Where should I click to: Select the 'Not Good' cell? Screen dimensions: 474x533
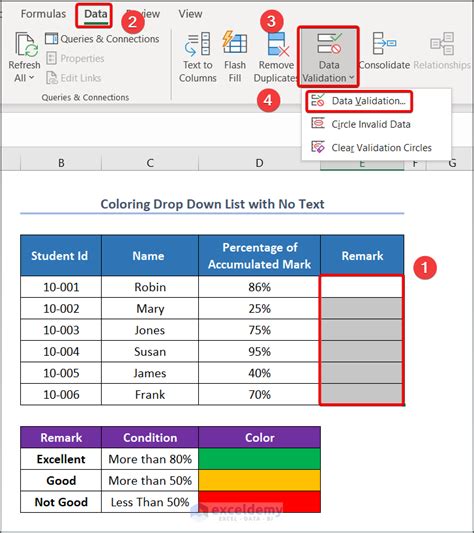click(61, 502)
